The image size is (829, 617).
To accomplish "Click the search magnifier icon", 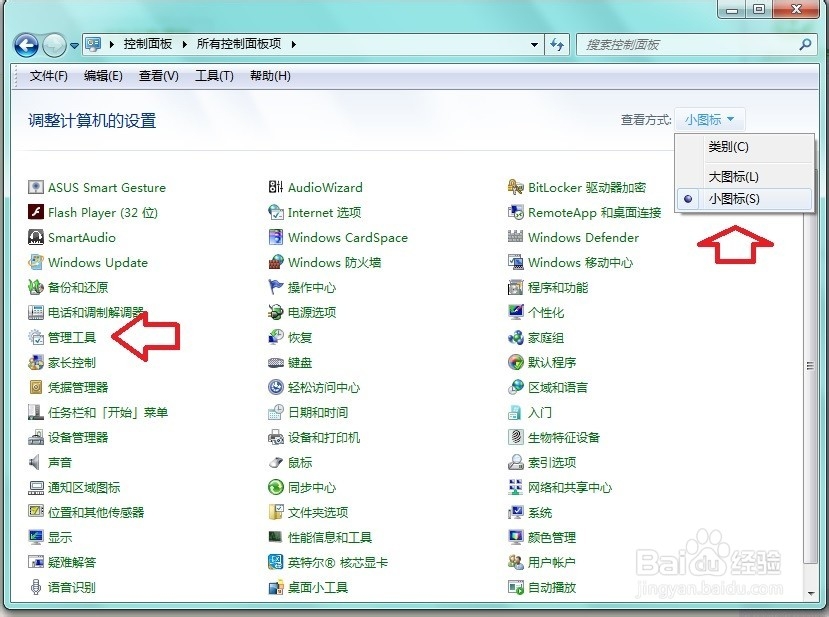I will [x=805, y=44].
